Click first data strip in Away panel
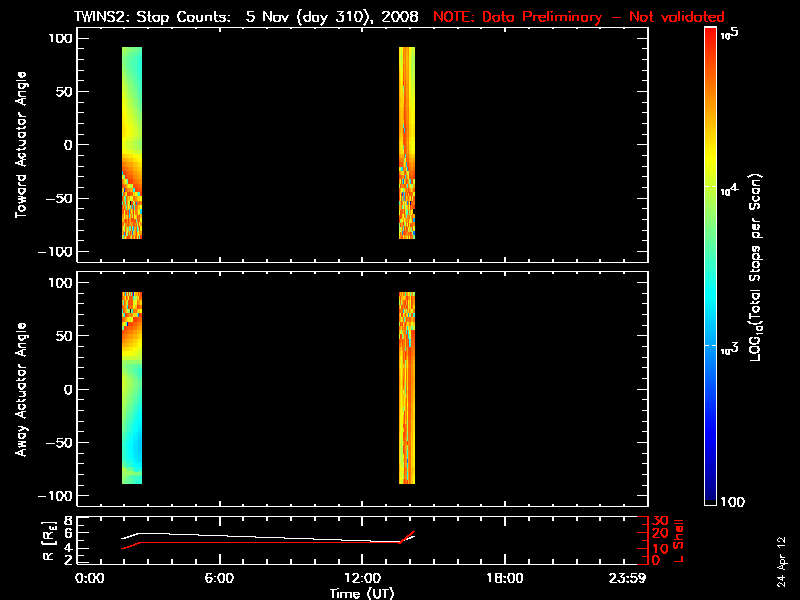 pos(132,388)
